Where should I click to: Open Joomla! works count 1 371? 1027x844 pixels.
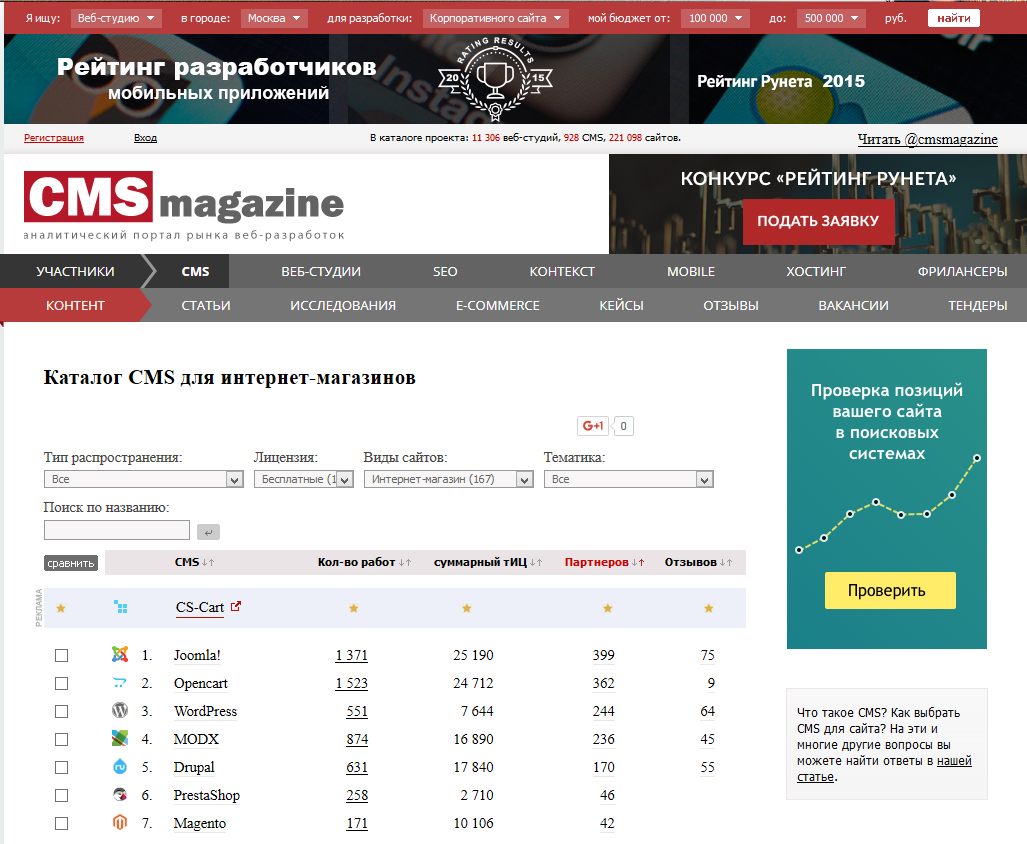pyautogui.click(x=352, y=655)
